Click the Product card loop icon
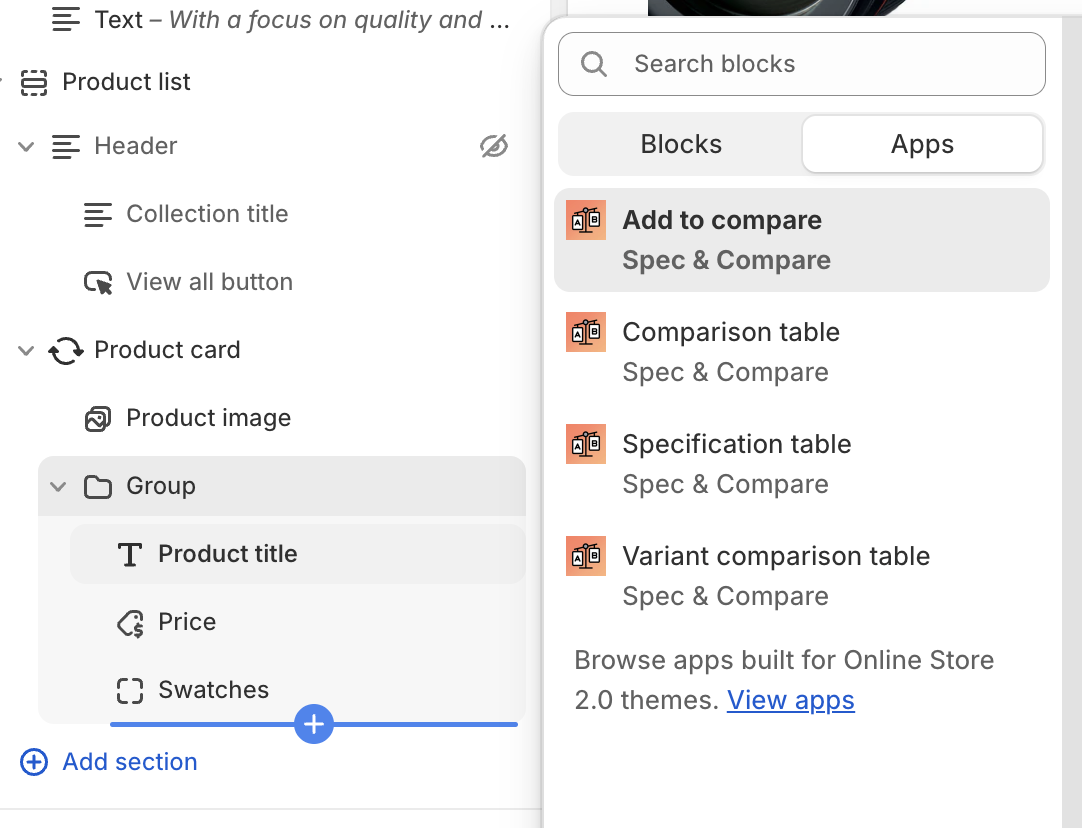Image resolution: width=1082 pixels, height=828 pixels. [x=66, y=351]
